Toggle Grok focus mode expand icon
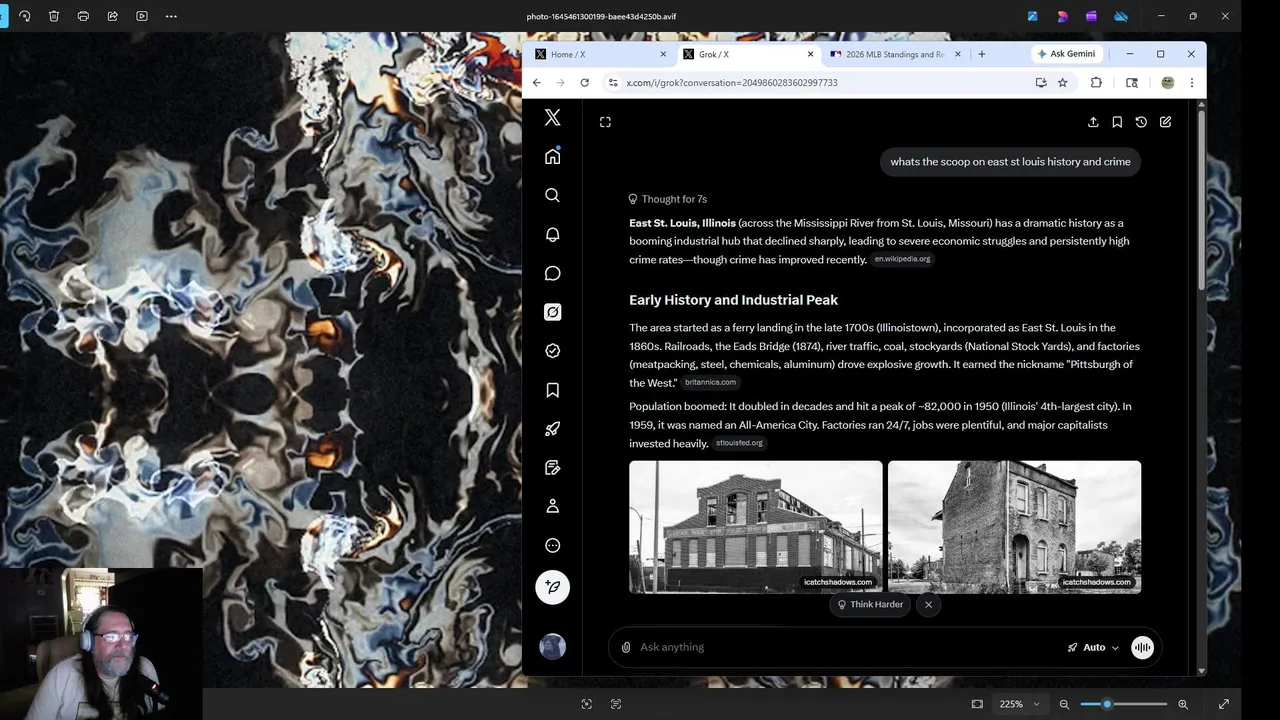The image size is (1280, 720). point(605,122)
